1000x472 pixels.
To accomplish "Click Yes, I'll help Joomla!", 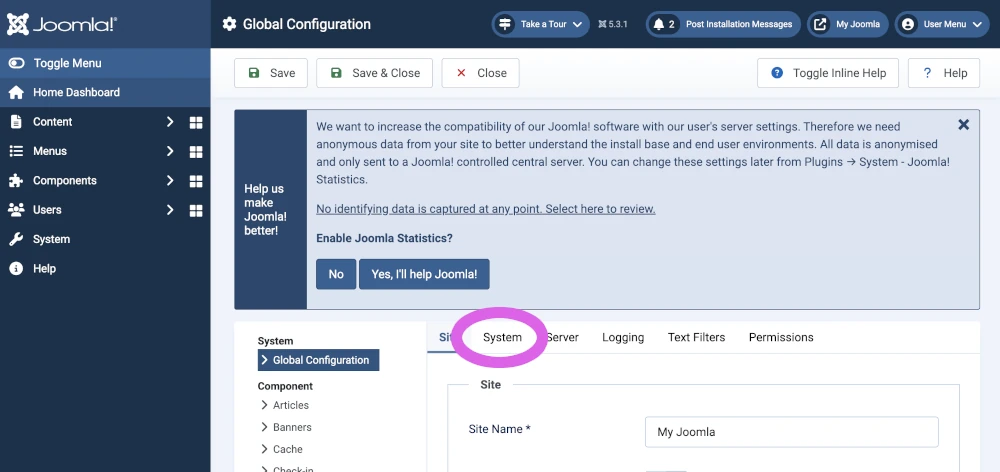I will click(424, 274).
